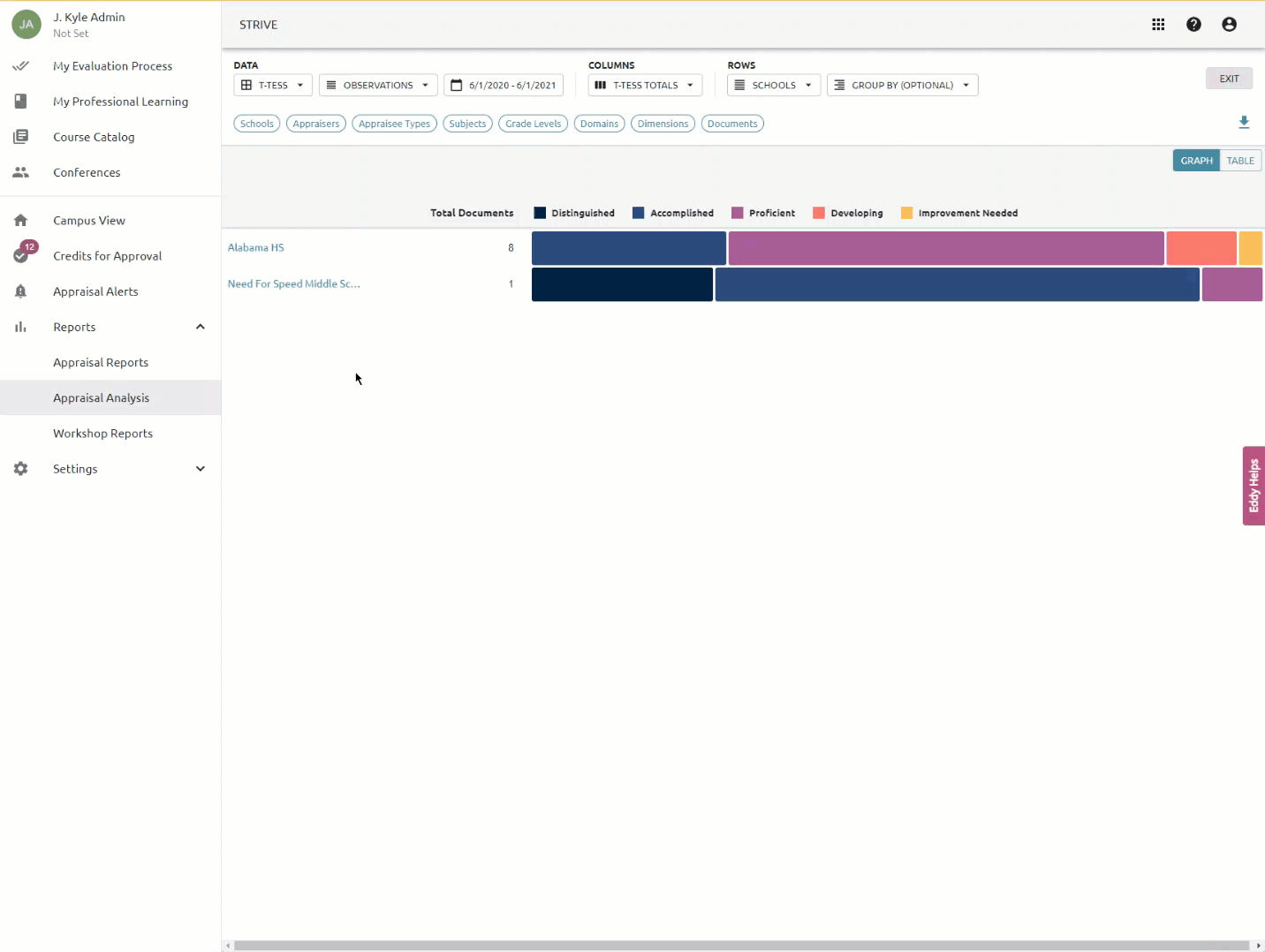Click the Exit button
The width and height of the screenshot is (1265, 952).
(1229, 79)
